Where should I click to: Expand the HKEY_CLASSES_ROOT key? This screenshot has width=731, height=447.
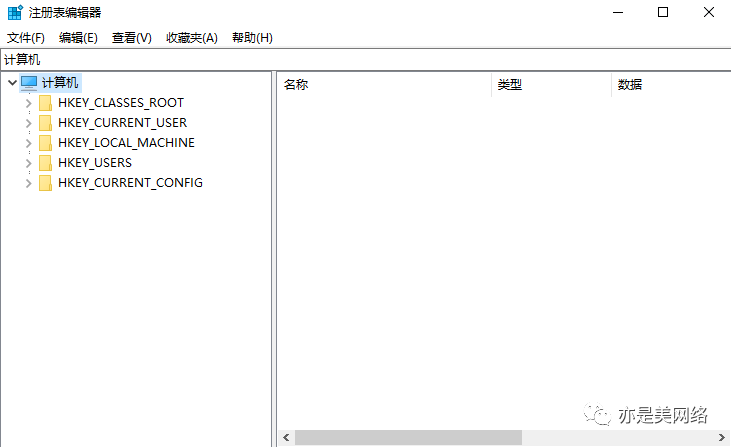[28, 103]
